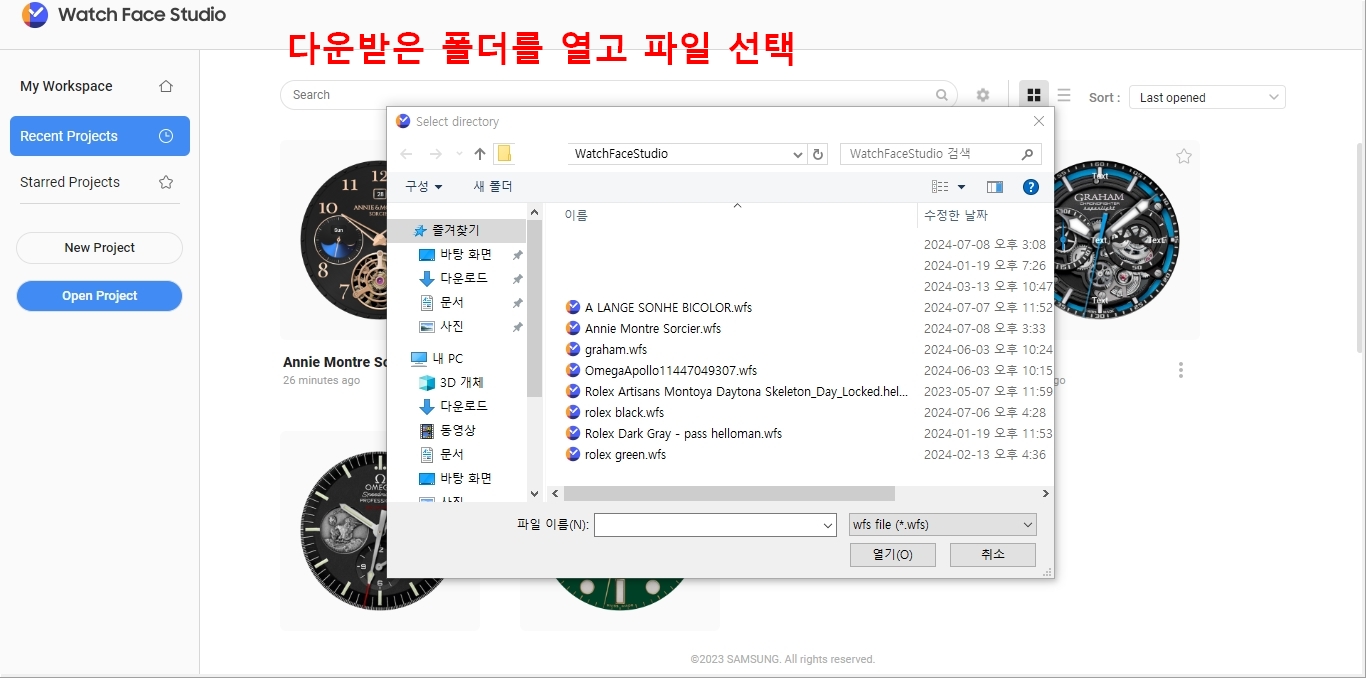Image resolution: width=1366 pixels, height=678 pixels.
Task: Select Annie Montre Sorcier.wfs file
Action: point(653,328)
